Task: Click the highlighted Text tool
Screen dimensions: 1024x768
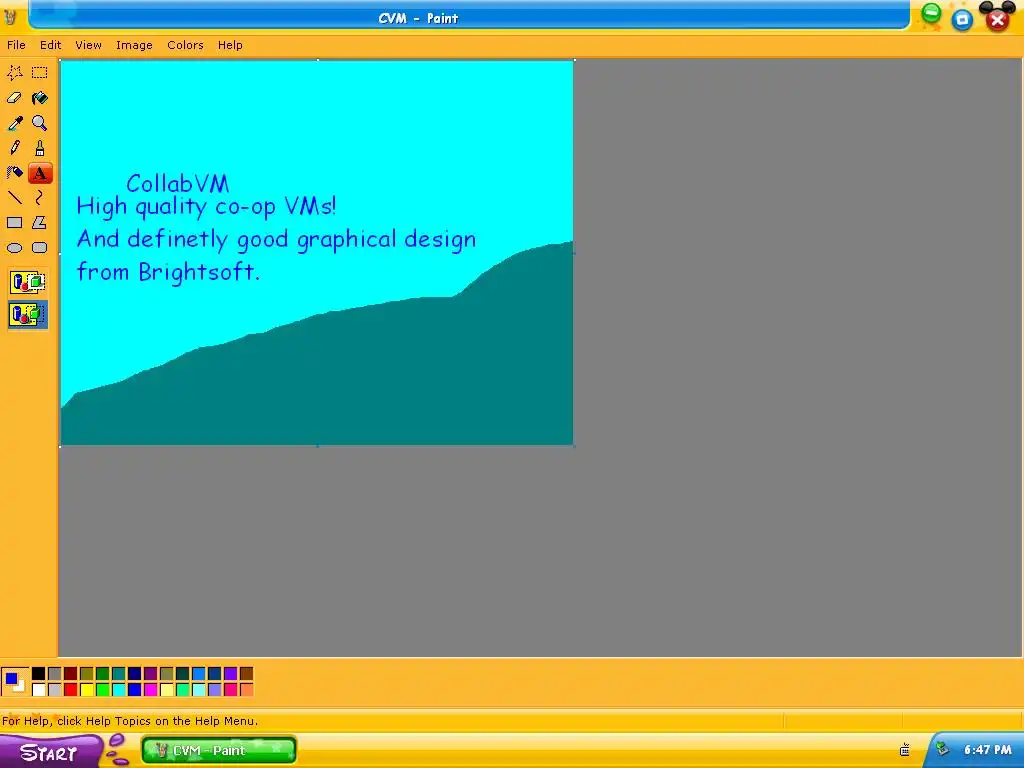Action: pos(40,173)
